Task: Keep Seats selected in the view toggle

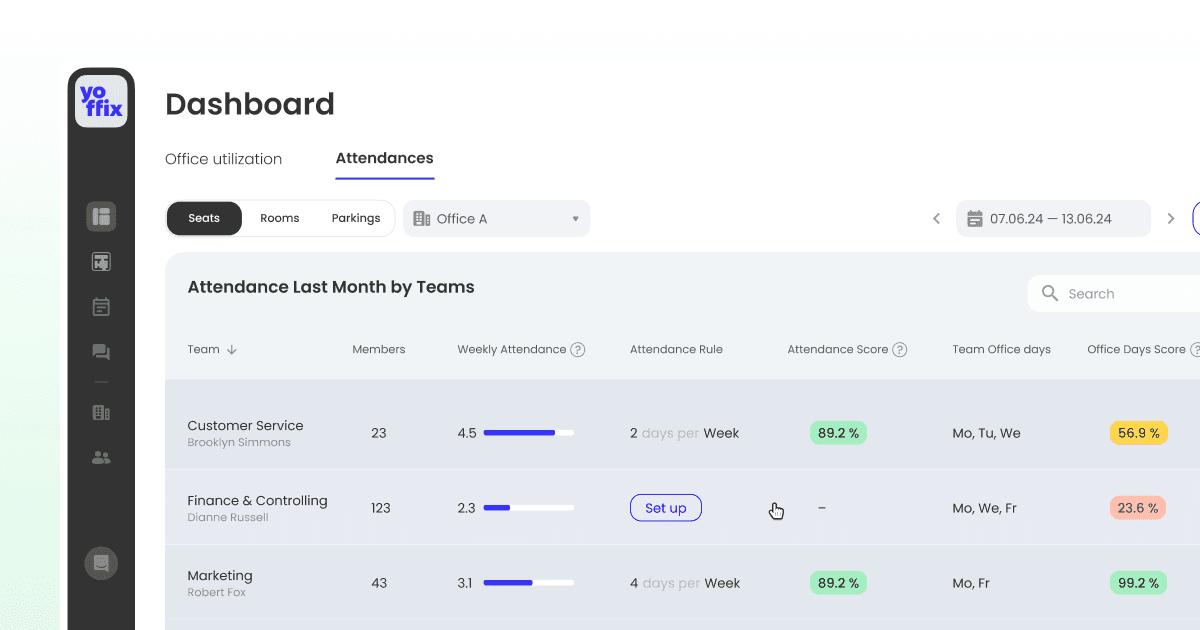Action: [204, 218]
